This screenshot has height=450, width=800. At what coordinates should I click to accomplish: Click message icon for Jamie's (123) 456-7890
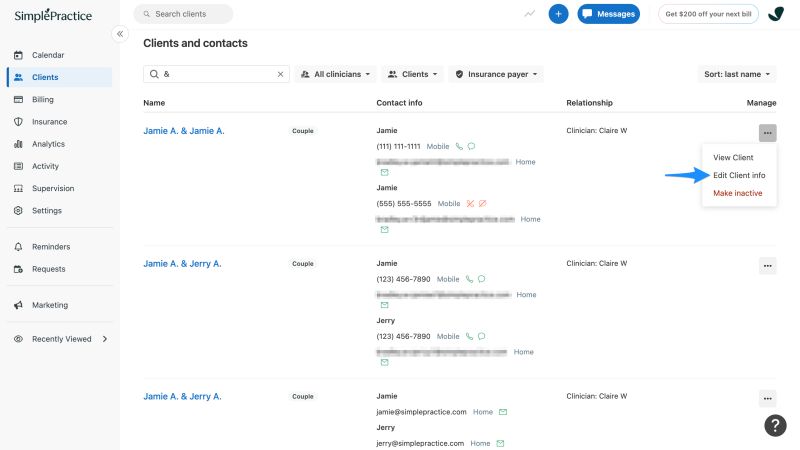coord(481,279)
